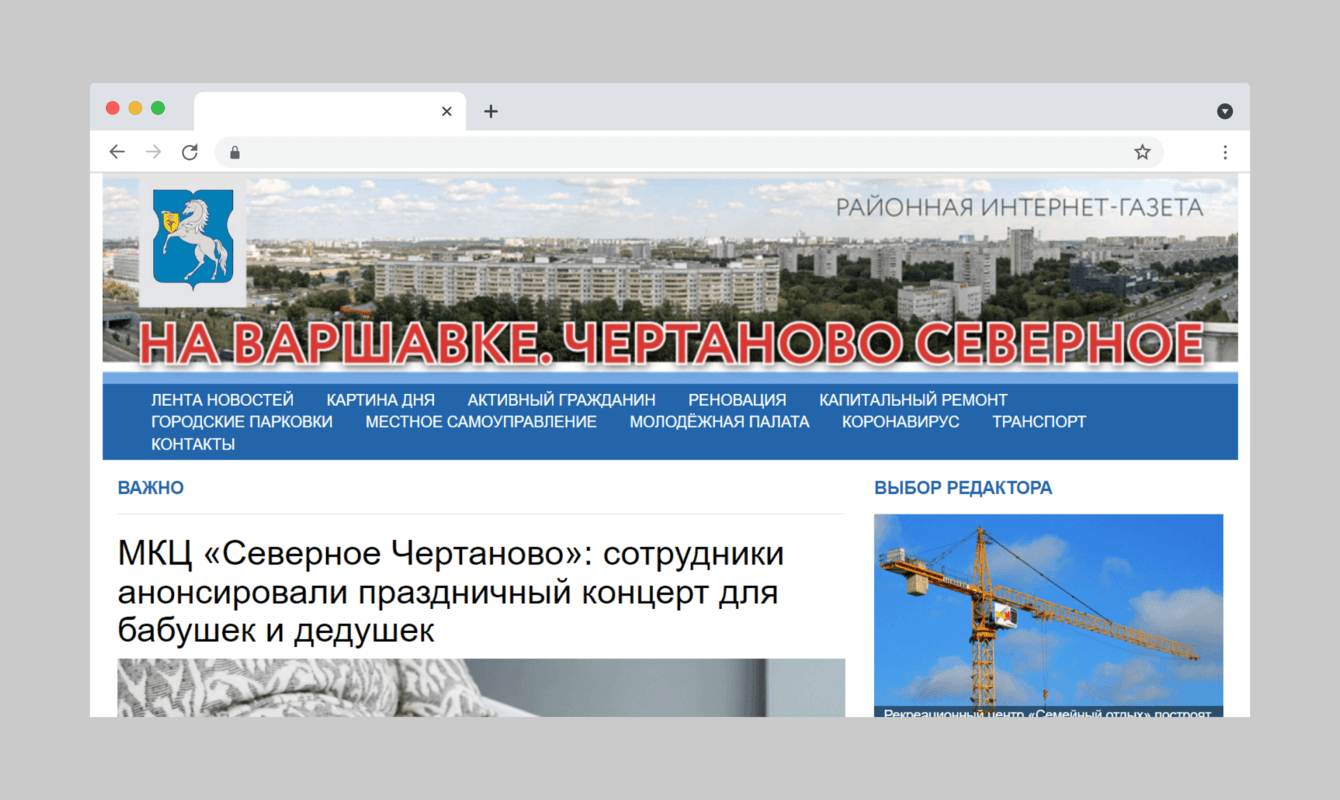1340x800 pixels.
Task: Close the current browser tab
Action: click(446, 111)
